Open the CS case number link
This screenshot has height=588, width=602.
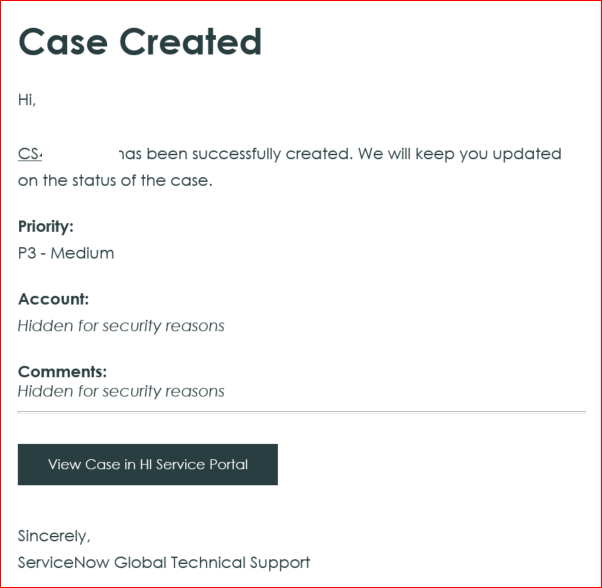[30, 154]
